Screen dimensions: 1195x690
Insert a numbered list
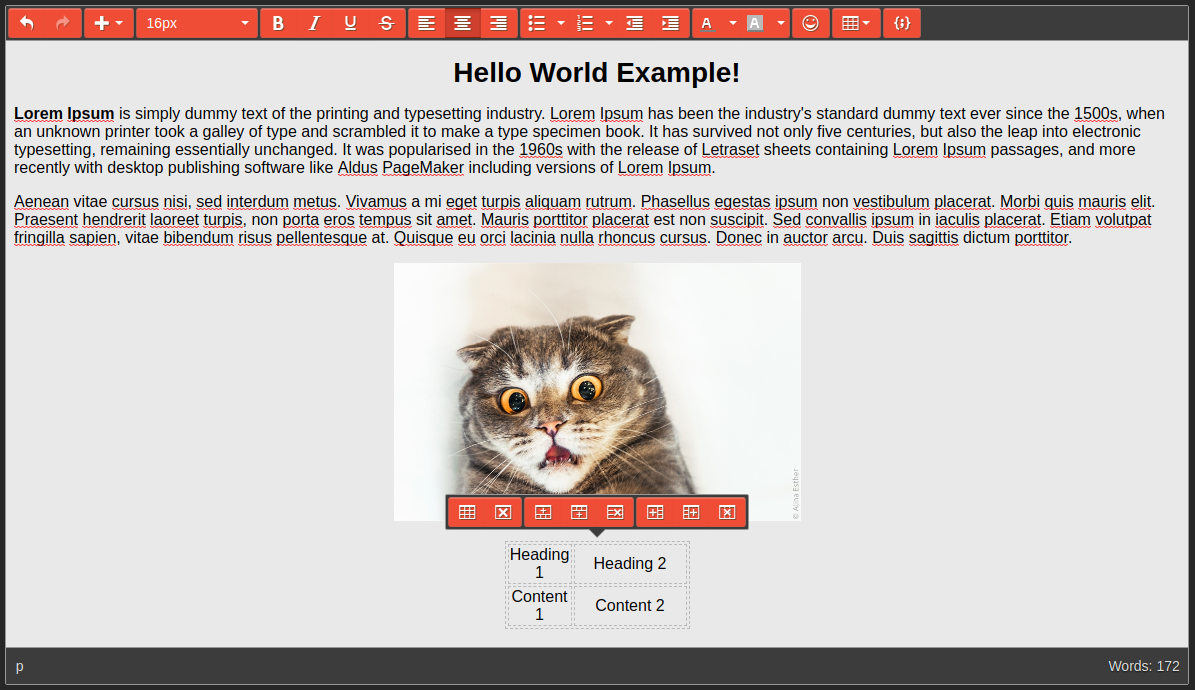(585, 24)
